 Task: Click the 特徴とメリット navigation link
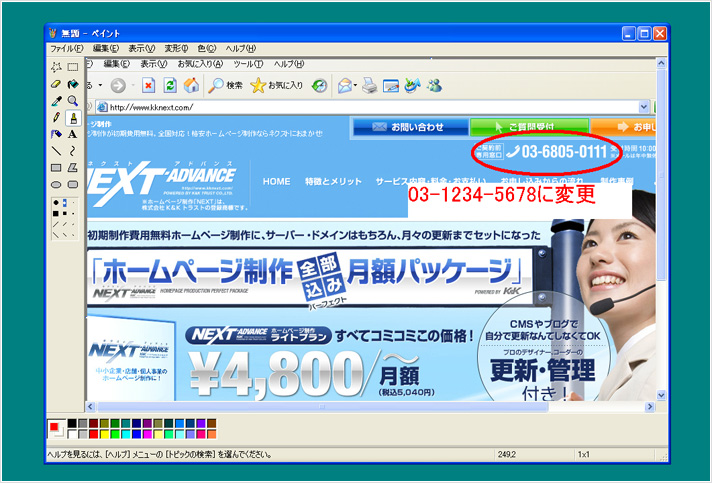tap(334, 182)
